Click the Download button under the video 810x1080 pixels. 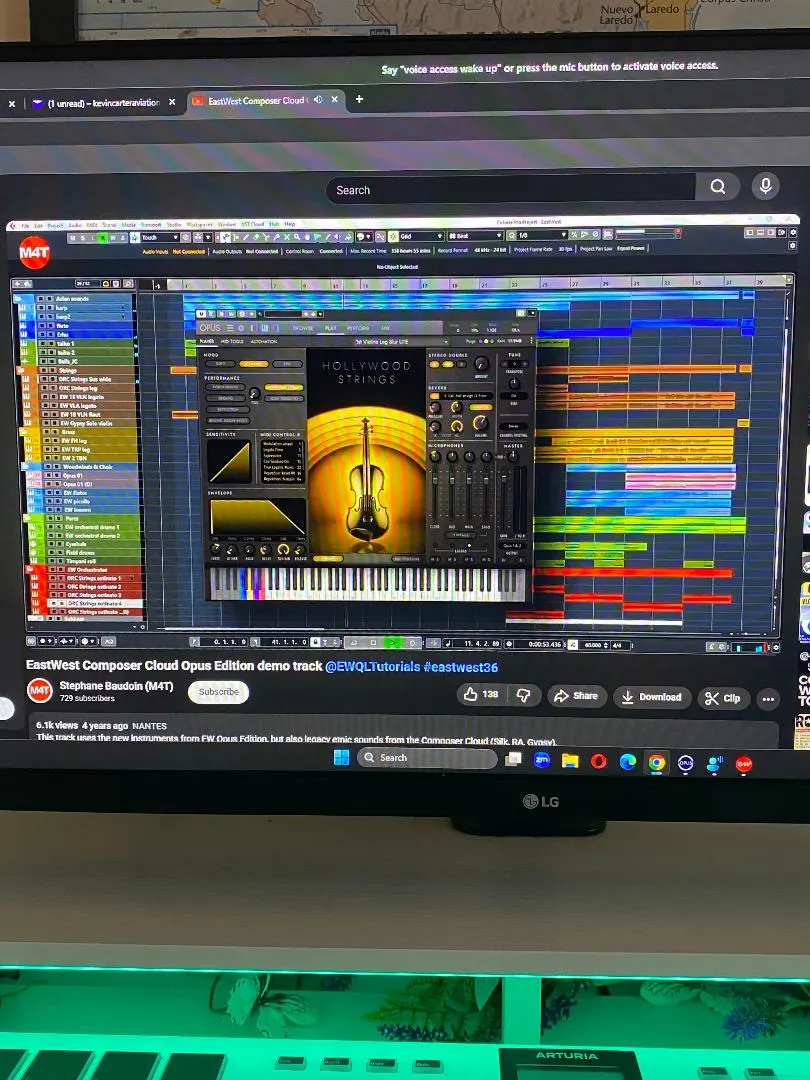[x=650, y=697]
